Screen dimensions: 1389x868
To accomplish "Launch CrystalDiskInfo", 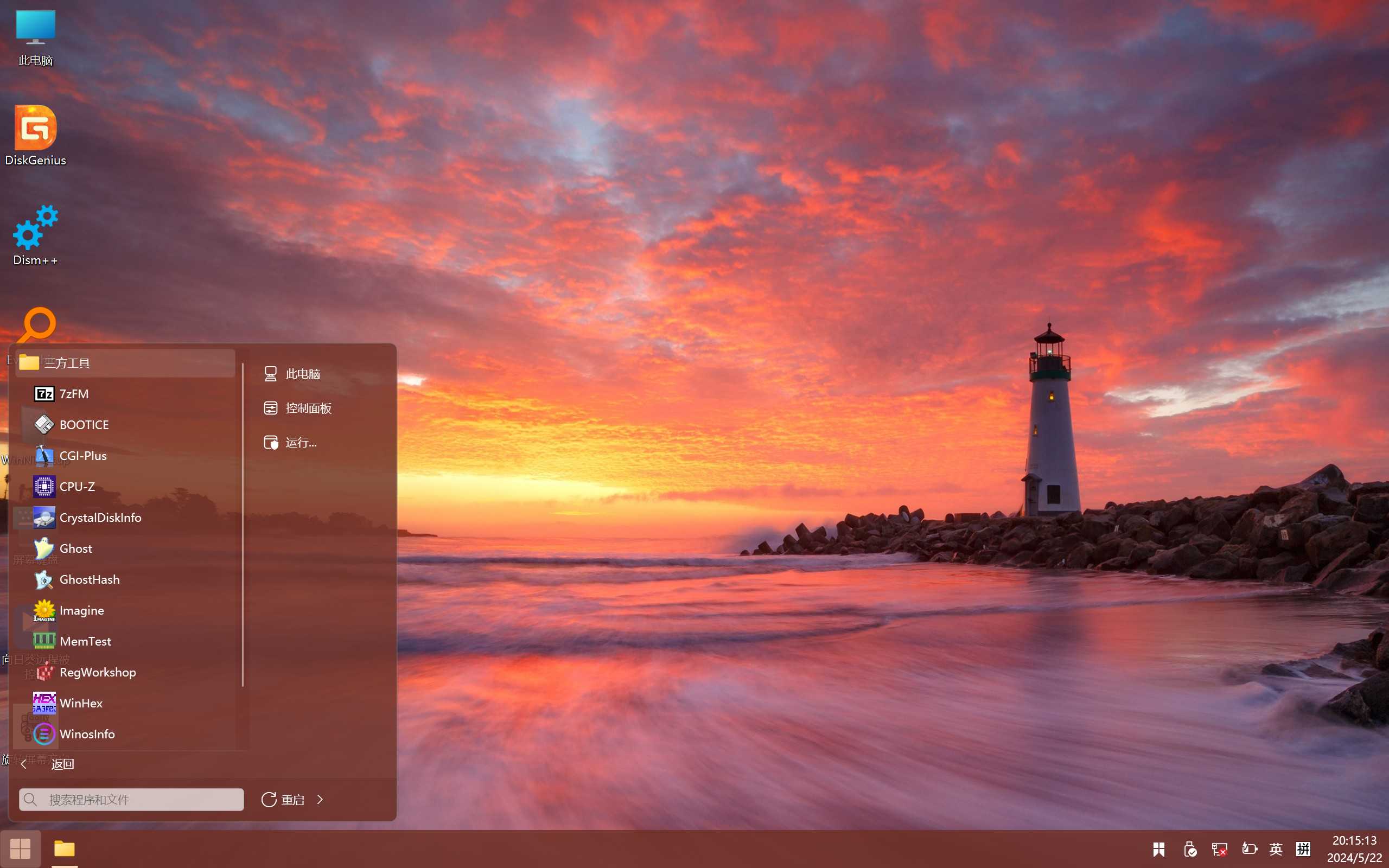I will pos(99,518).
